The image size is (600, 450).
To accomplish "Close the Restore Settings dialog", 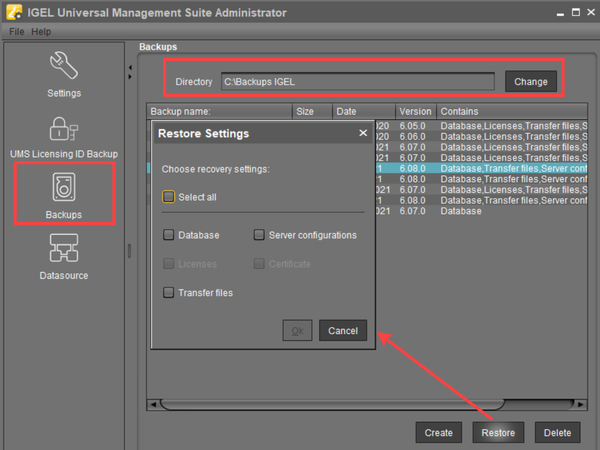I will 363,133.
